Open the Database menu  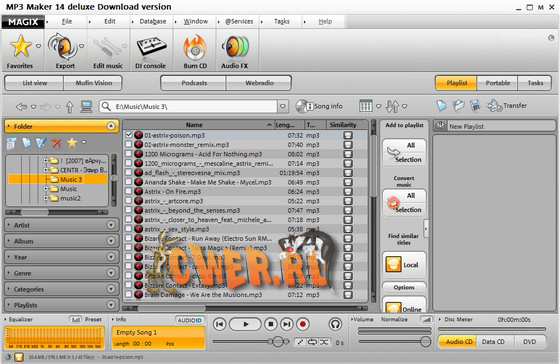(x=152, y=21)
